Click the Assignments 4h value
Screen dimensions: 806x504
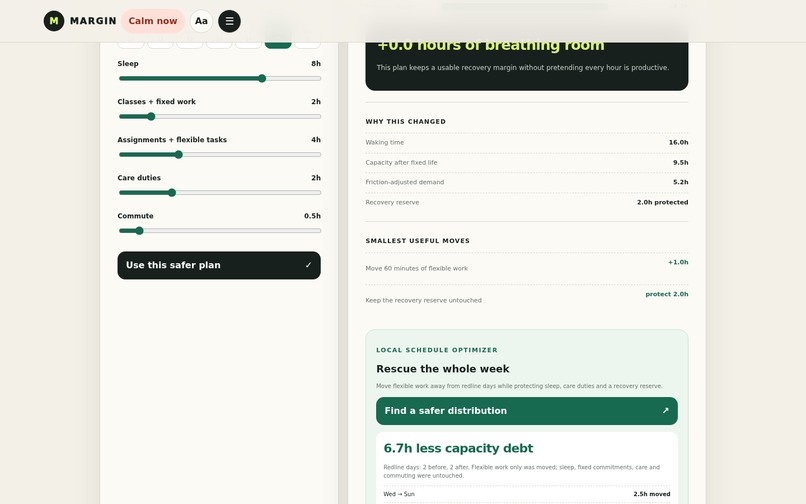click(x=316, y=140)
